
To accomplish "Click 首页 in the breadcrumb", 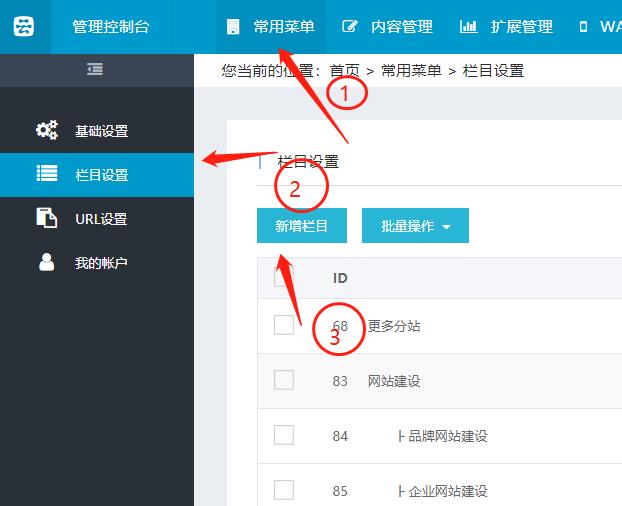I will pyautogui.click(x=345, y=71).
